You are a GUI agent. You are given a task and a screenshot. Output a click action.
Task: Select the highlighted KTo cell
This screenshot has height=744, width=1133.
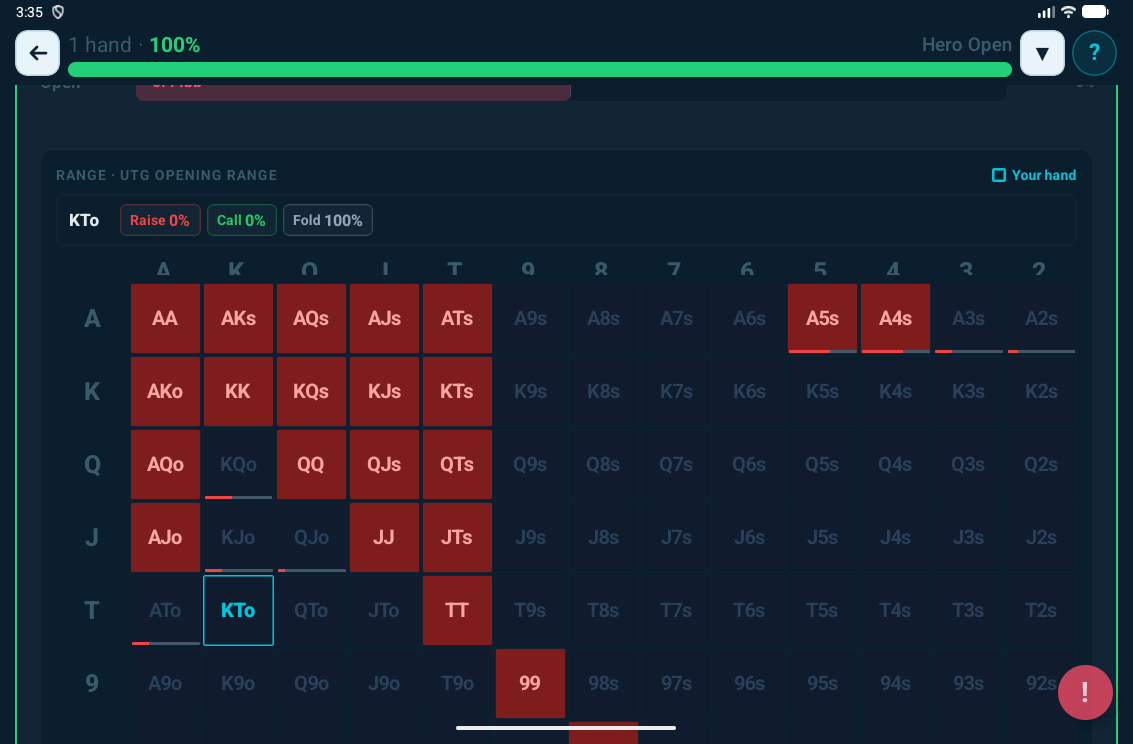point(238,610)
